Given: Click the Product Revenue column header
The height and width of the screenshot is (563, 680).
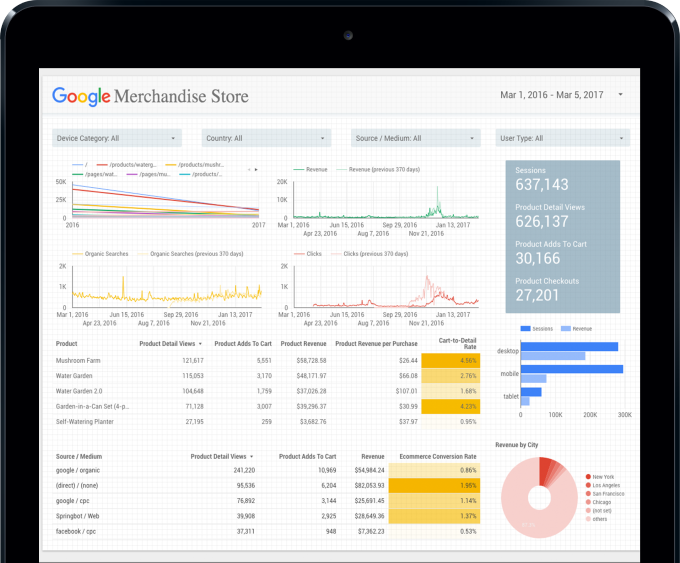Looking at the screenshot, I should coord(303,344).
